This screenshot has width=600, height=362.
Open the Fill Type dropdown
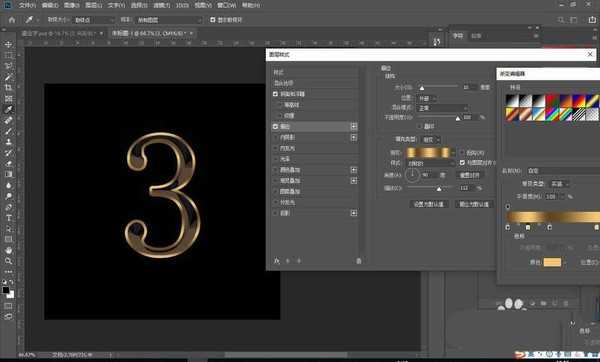tap(430, 140)
